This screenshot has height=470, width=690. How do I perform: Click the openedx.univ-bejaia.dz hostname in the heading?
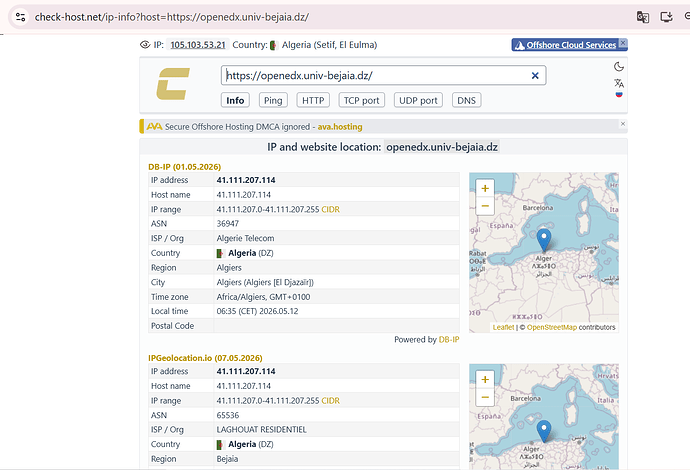tap(442, 147)
